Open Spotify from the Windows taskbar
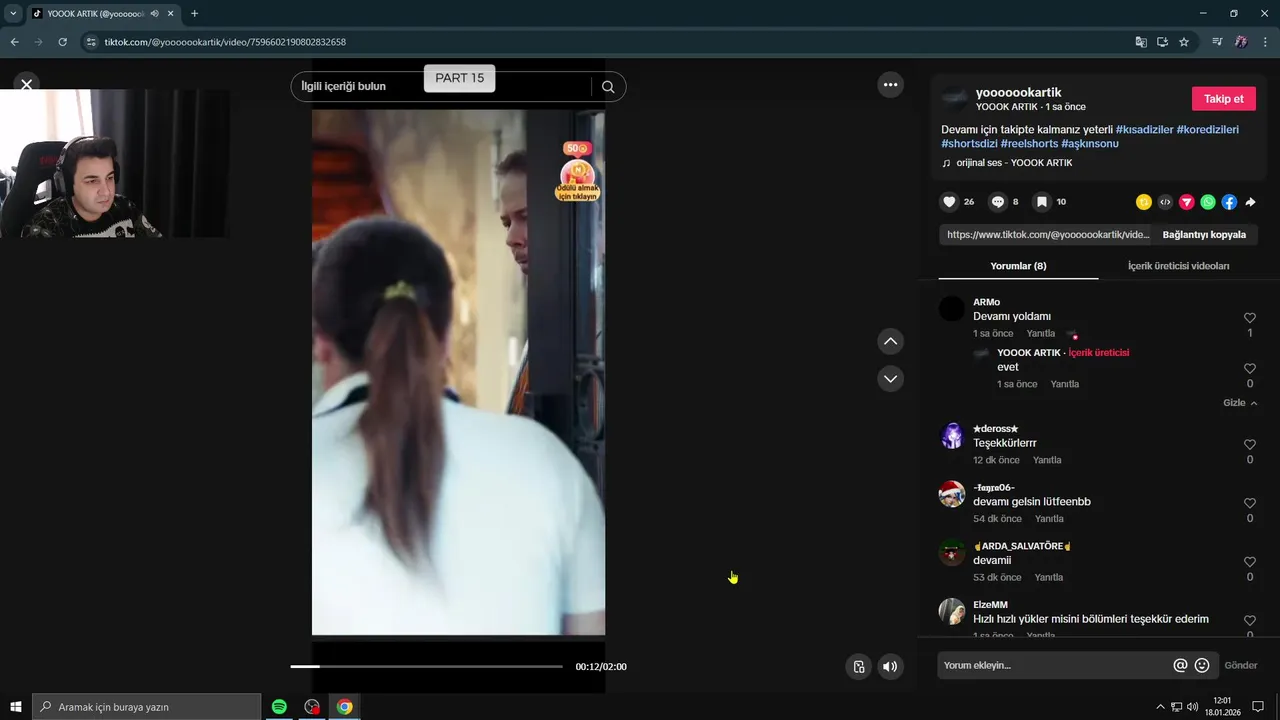 tap(279, 707)
